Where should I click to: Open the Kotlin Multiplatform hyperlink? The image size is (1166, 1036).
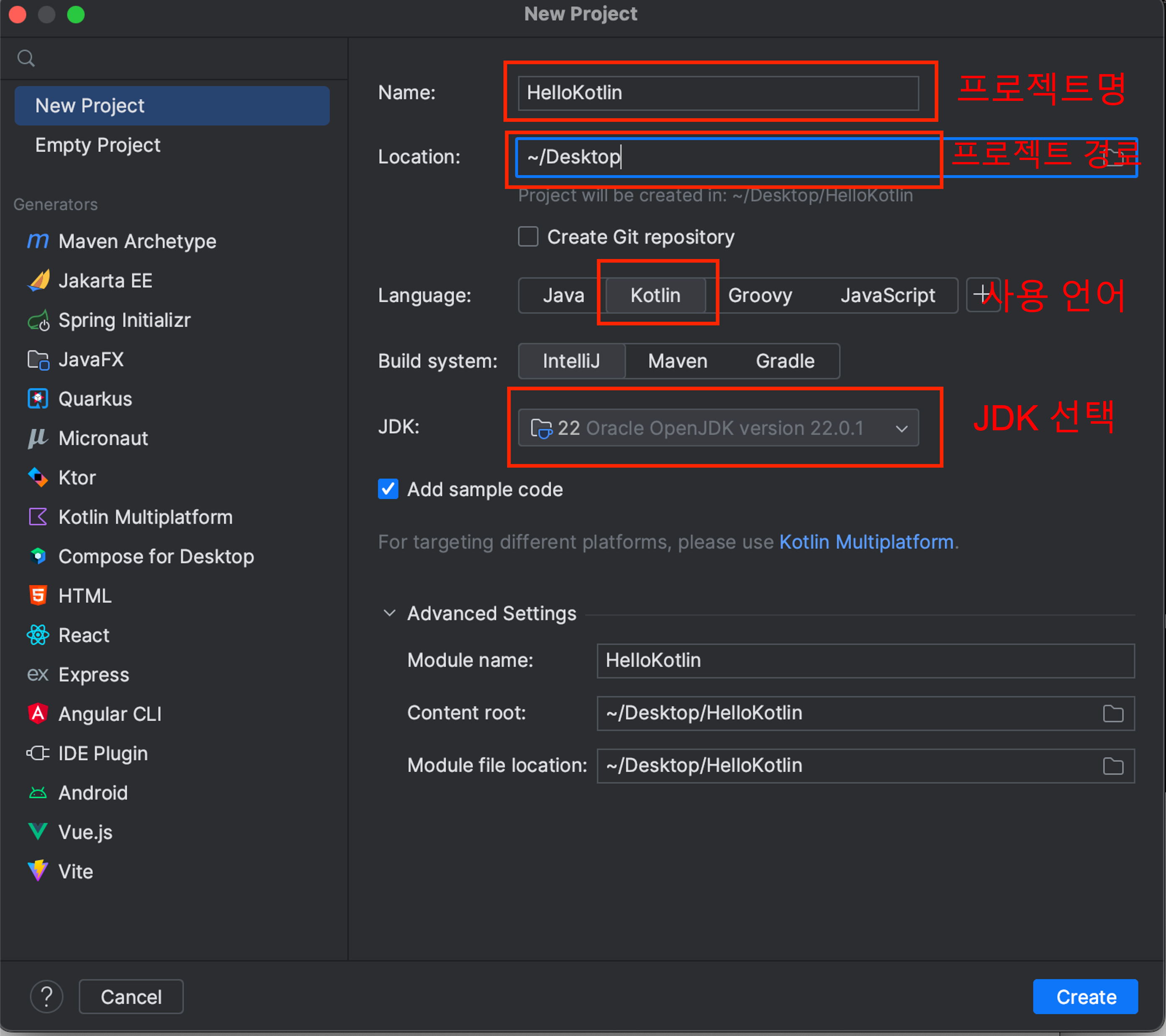866,542
